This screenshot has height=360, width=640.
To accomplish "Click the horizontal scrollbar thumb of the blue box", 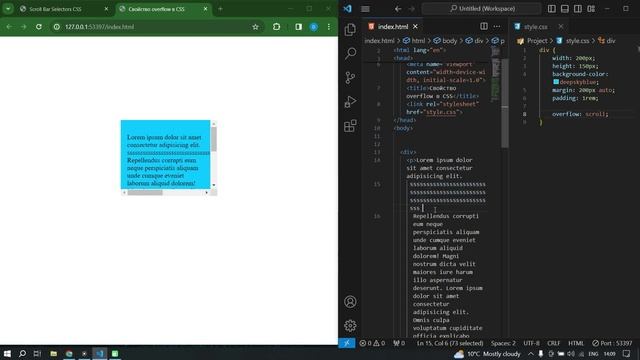I will pyautogui.click(x=145, y=193).
